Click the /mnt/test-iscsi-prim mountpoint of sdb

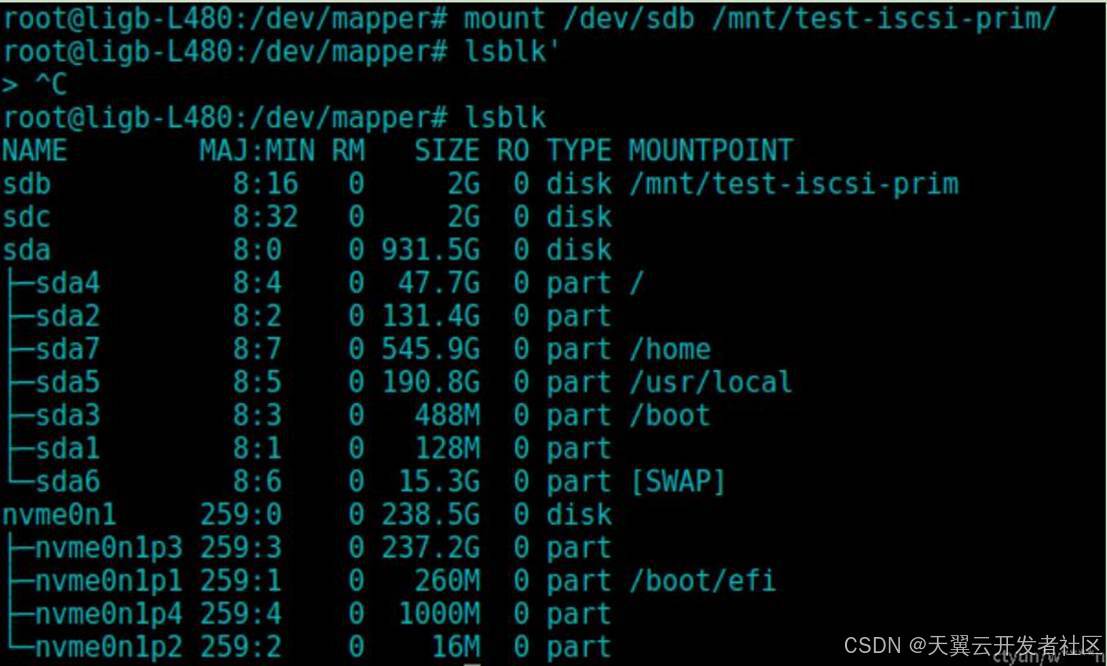(793, 184)
